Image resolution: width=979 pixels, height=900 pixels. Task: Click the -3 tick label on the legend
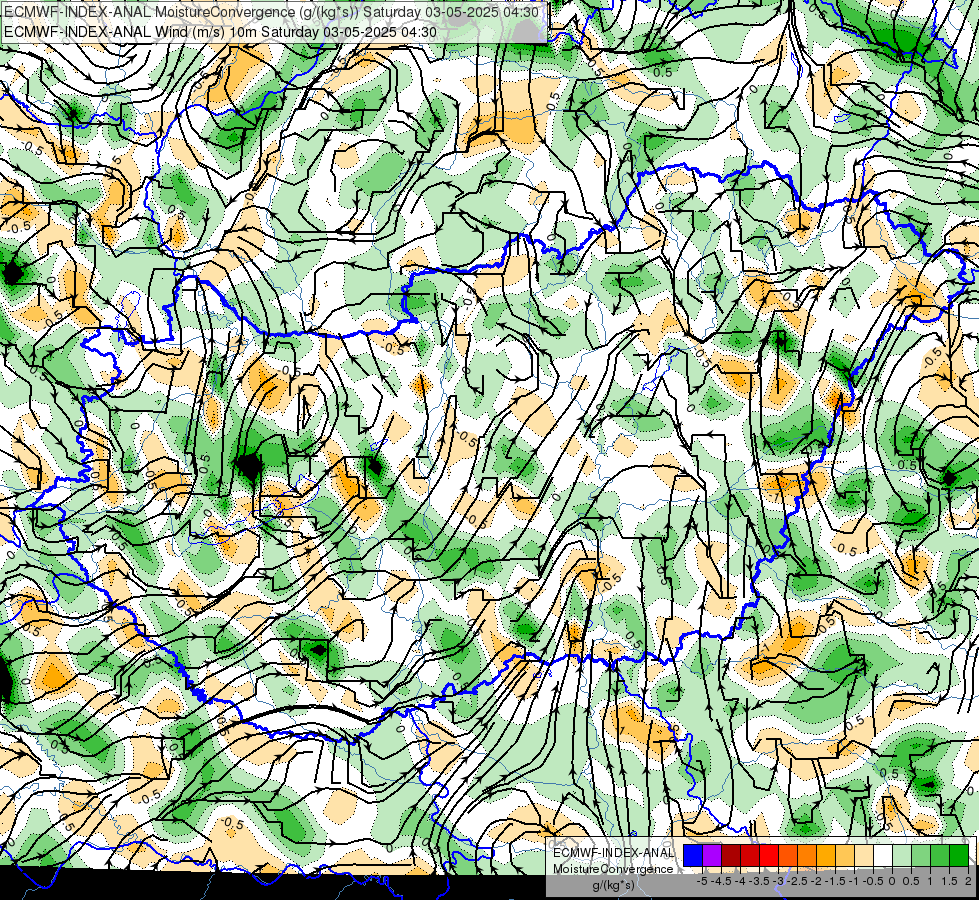(x=779, y=881)
